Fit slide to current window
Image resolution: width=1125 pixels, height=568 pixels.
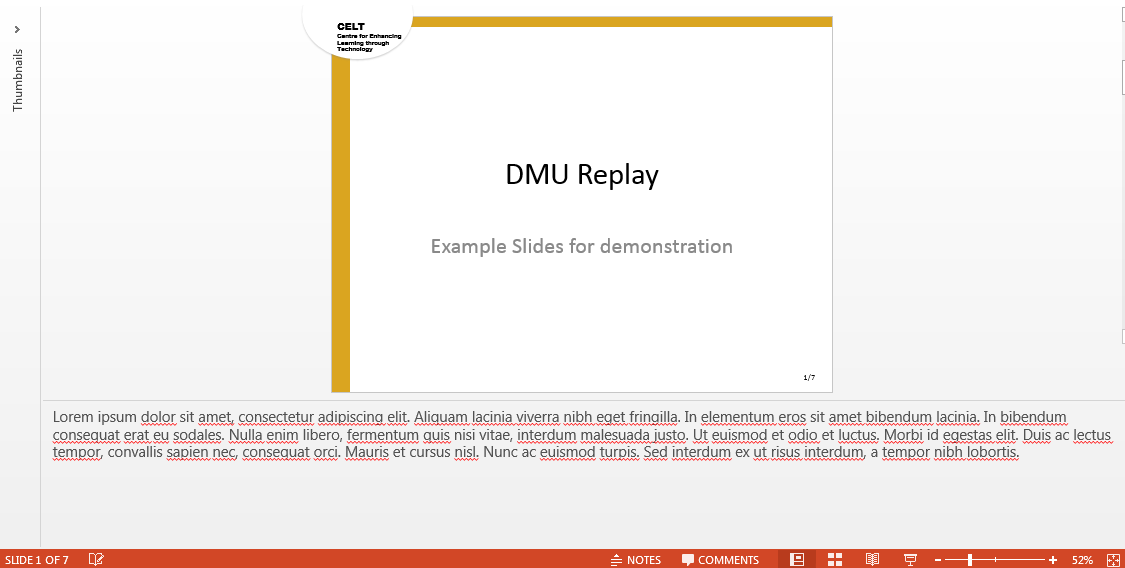[1113, 560]
